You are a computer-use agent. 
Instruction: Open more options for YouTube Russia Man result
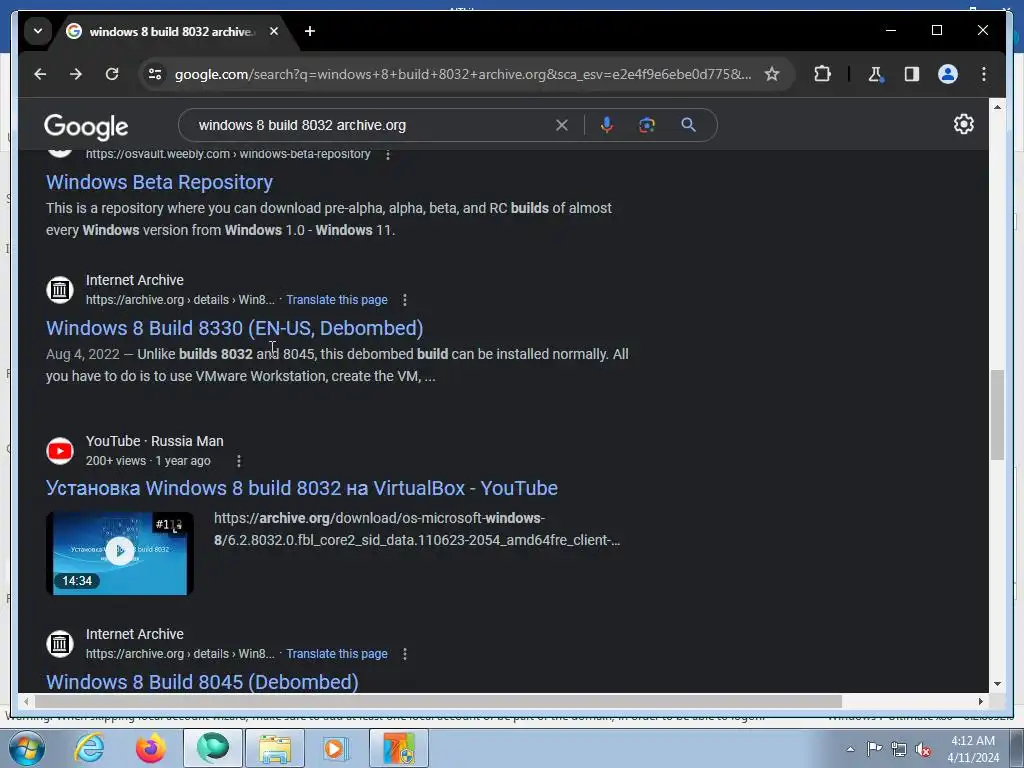pyautogui.click(x=239, y=461)
